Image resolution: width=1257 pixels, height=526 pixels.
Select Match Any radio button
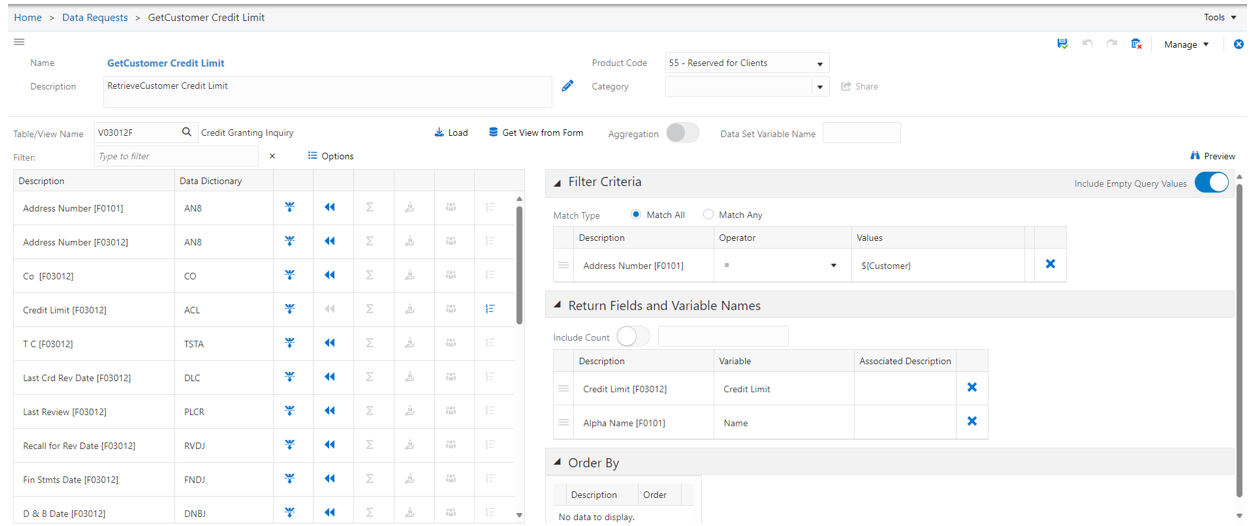[x=709, y=215]
